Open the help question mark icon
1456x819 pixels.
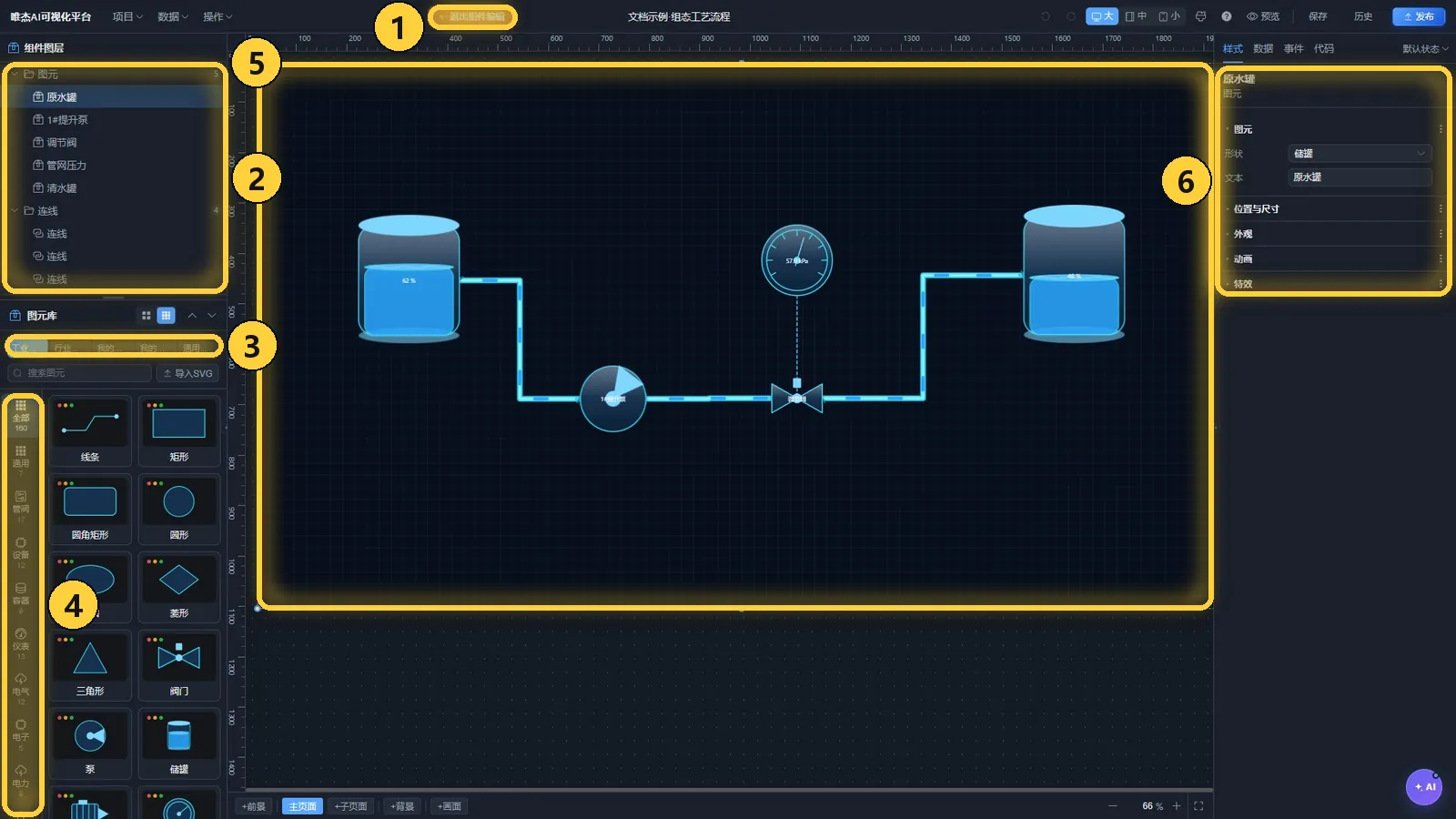point(1226,16)
